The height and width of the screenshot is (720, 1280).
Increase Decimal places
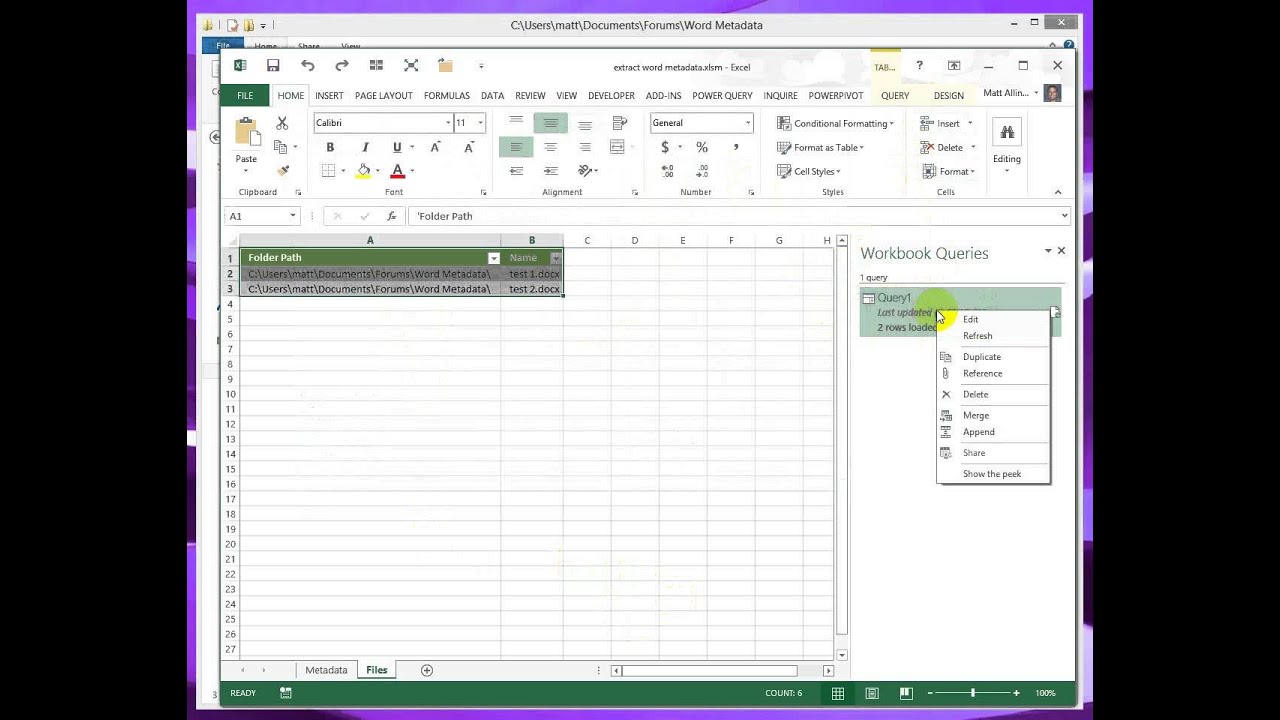[665, 171]
